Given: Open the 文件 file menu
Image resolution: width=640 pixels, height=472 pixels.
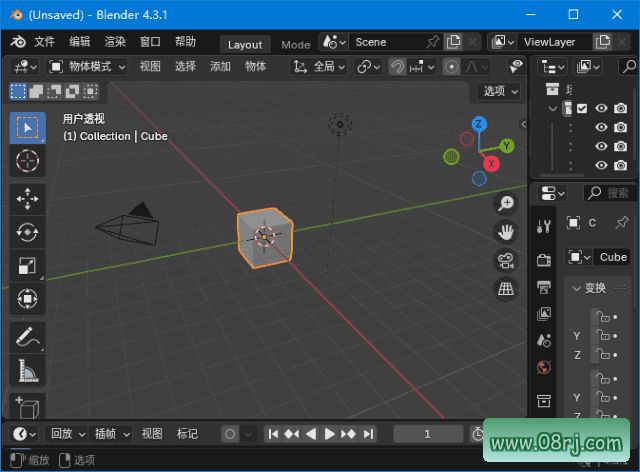Looking at the screenshot, I should 45,42.
